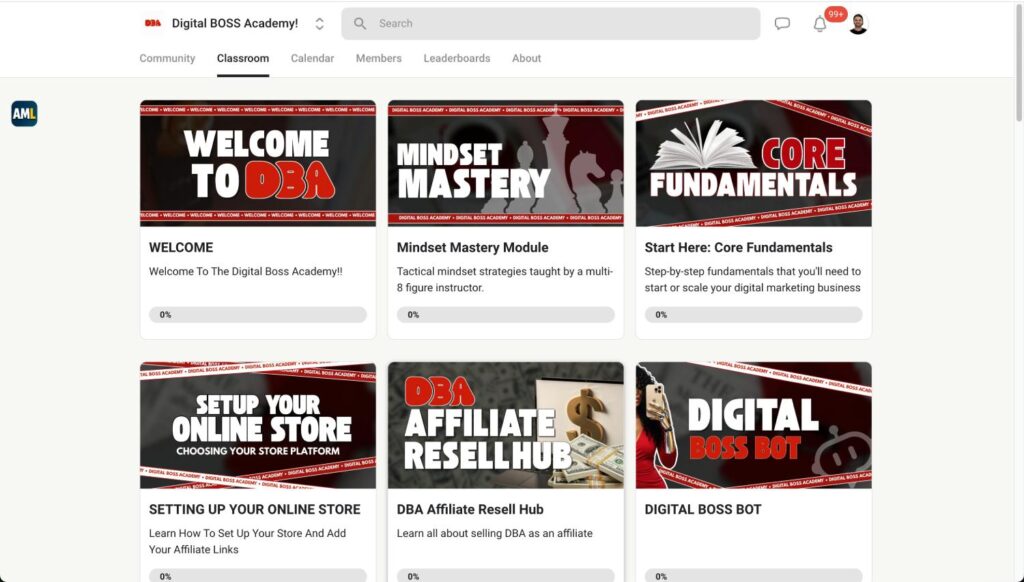Click the WELCOME course progress bar
The image size is (1024, 582).
(x=258, y=315)
